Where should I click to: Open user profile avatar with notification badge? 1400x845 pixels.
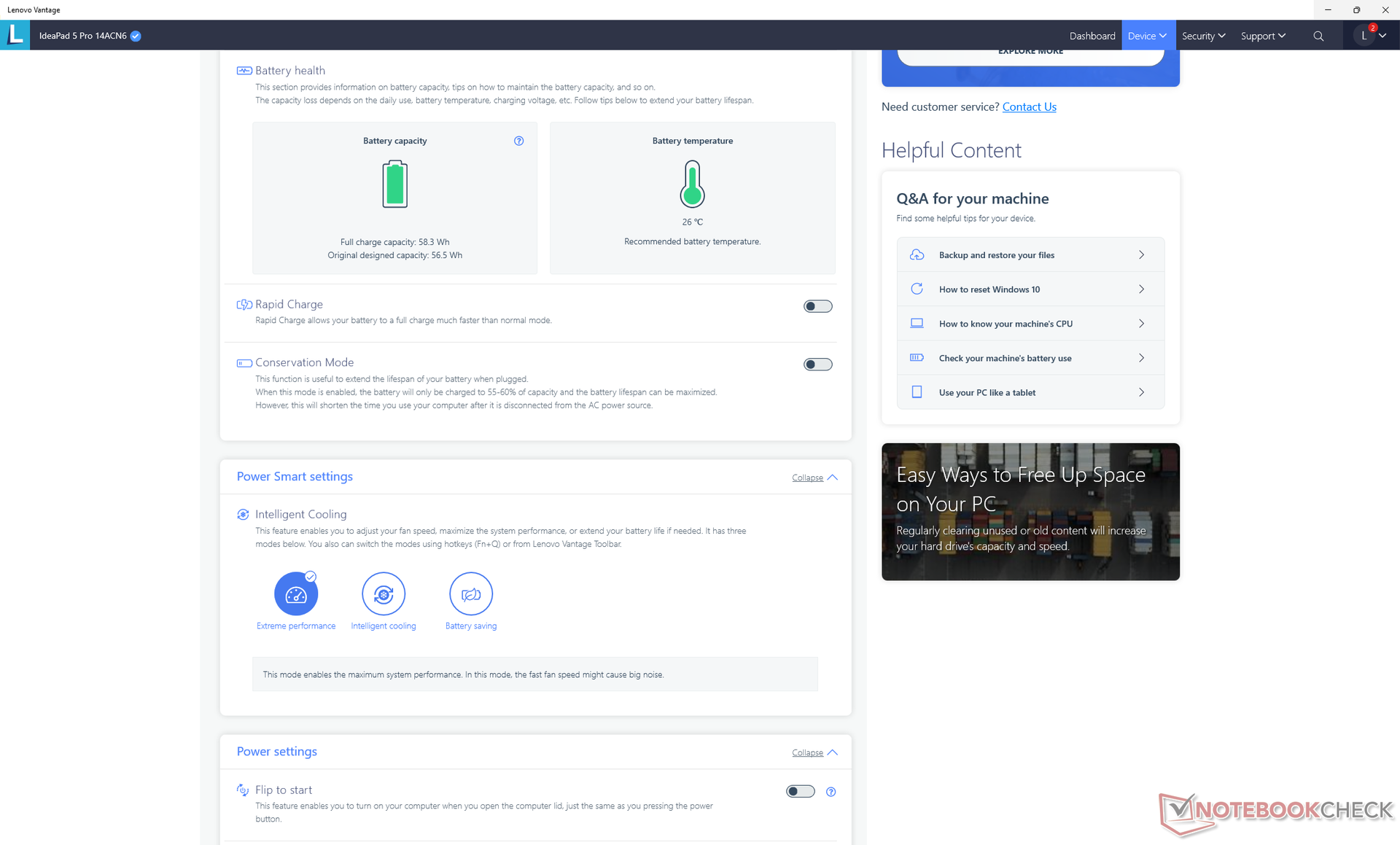[1364, 36]
